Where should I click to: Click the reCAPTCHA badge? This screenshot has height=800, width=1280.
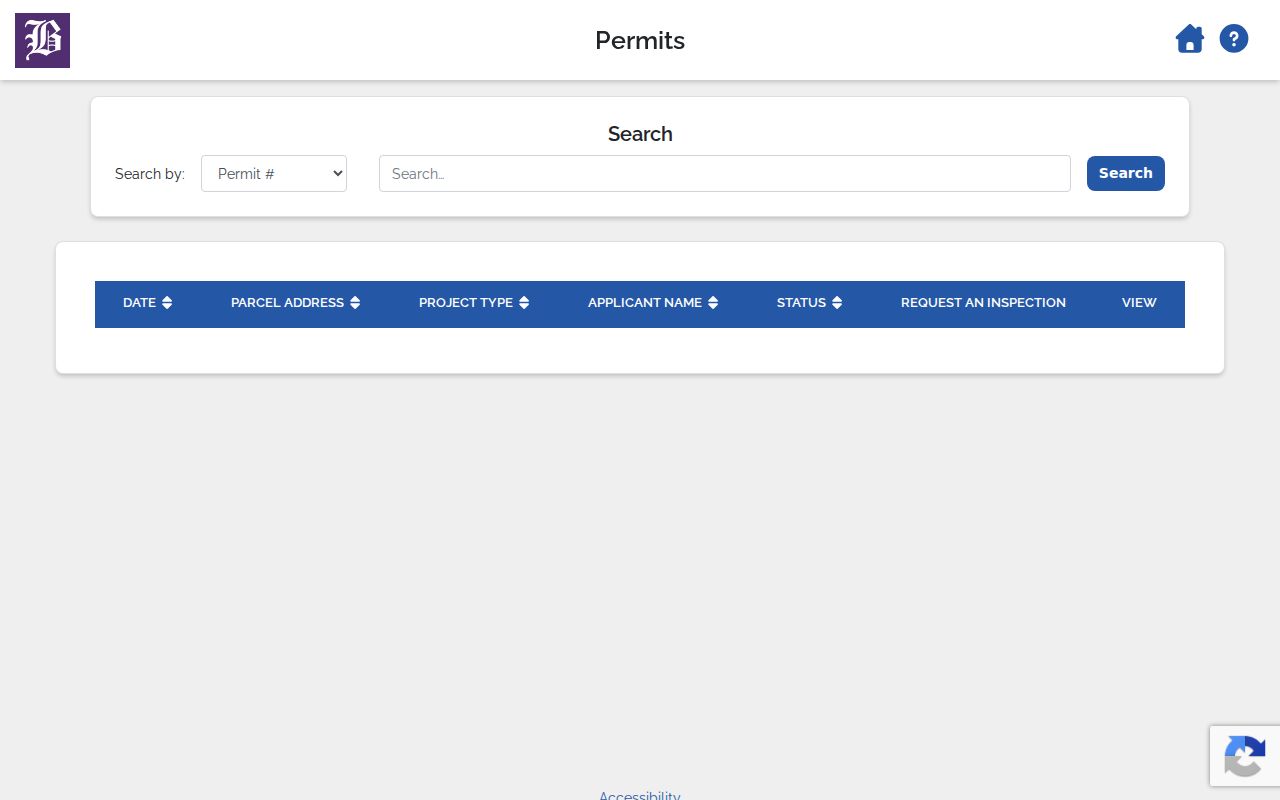1245,756
